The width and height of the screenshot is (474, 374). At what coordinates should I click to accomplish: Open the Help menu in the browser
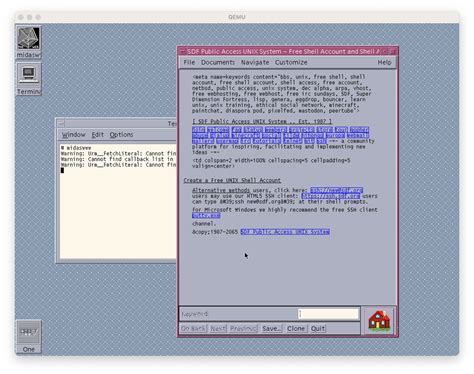point(384,62)
